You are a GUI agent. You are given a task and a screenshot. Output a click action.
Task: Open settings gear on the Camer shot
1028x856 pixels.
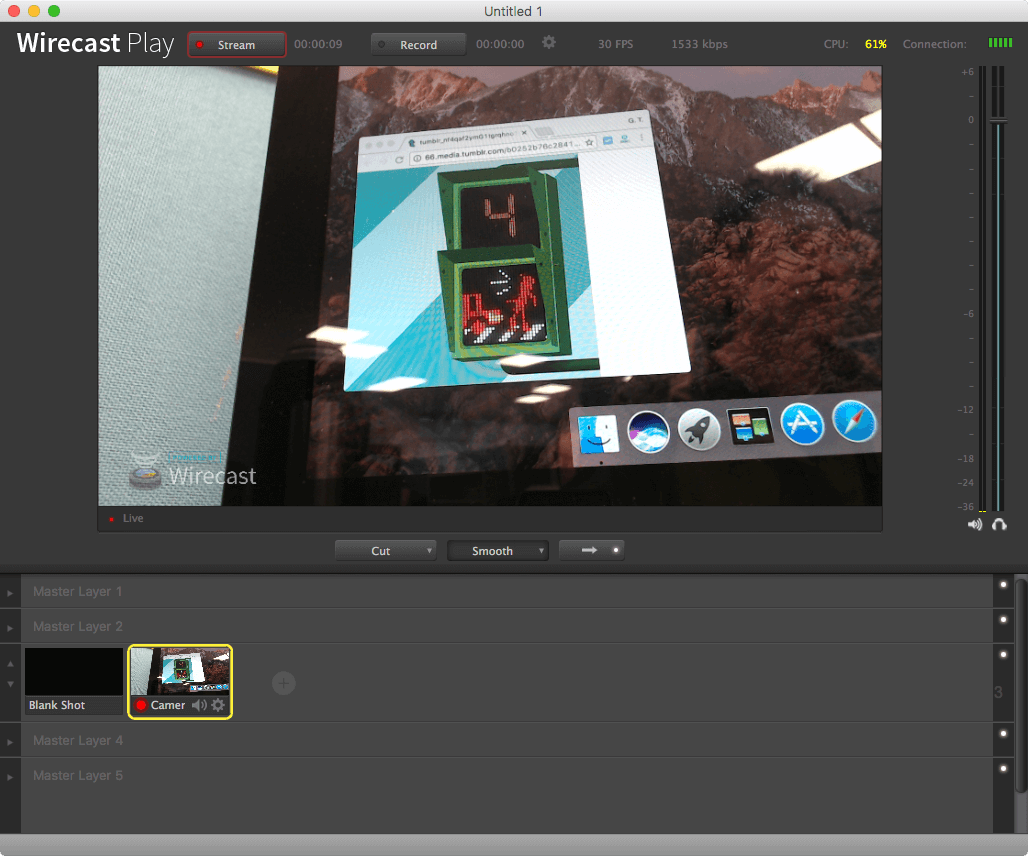(x=219, y=705)
